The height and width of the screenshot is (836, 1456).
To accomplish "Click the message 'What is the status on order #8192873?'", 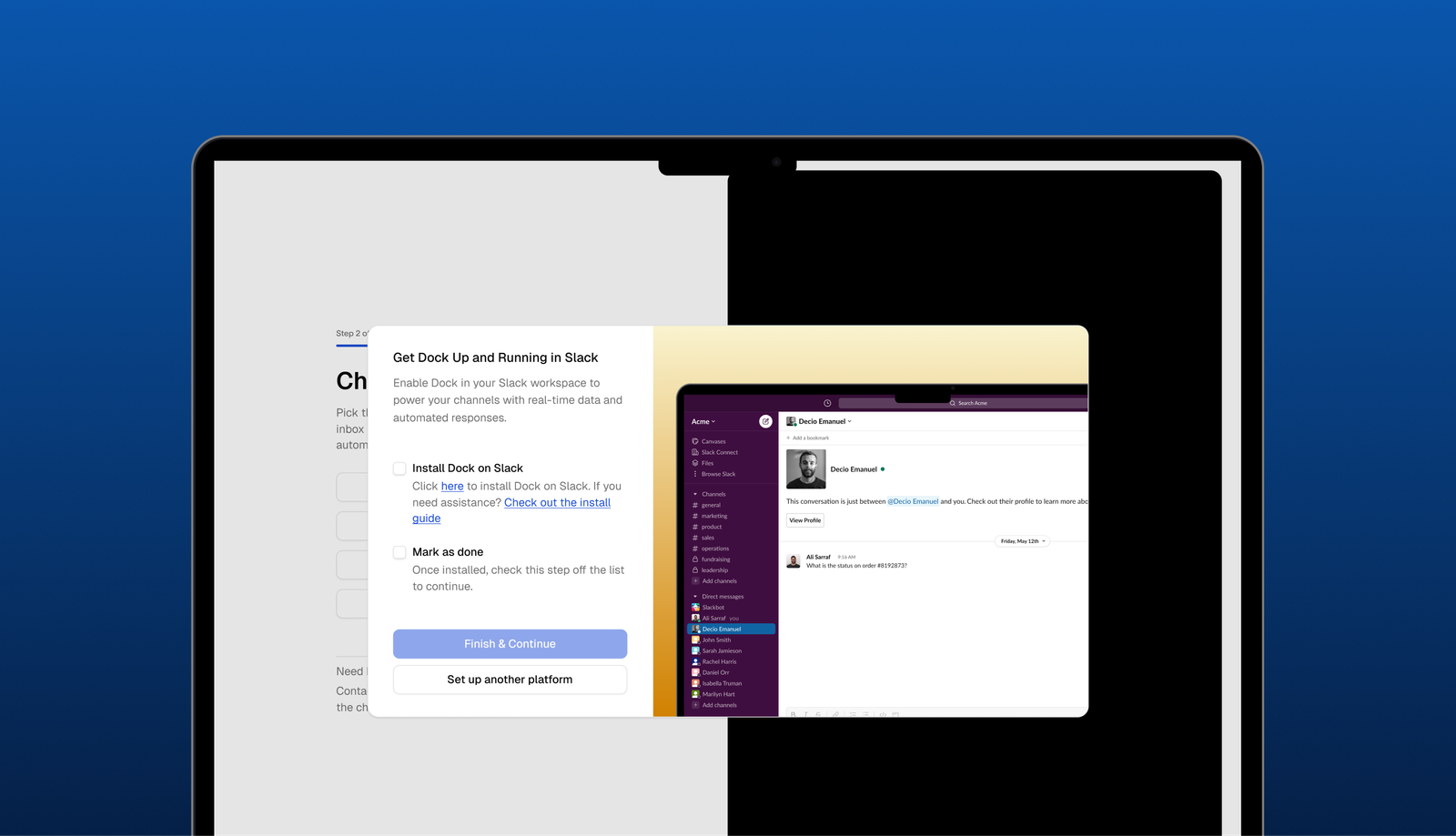I will [x=856, y=566].
